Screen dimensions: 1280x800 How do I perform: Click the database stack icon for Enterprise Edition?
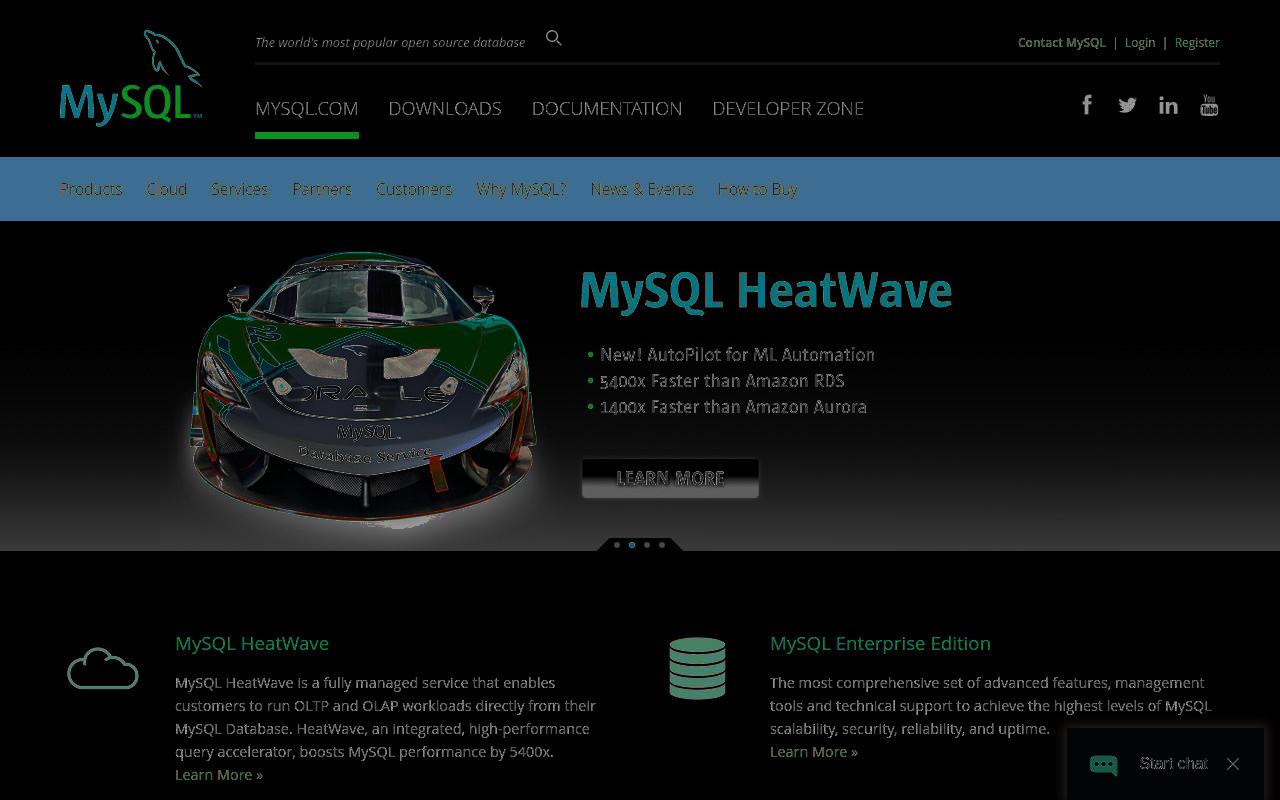point(697,668)
